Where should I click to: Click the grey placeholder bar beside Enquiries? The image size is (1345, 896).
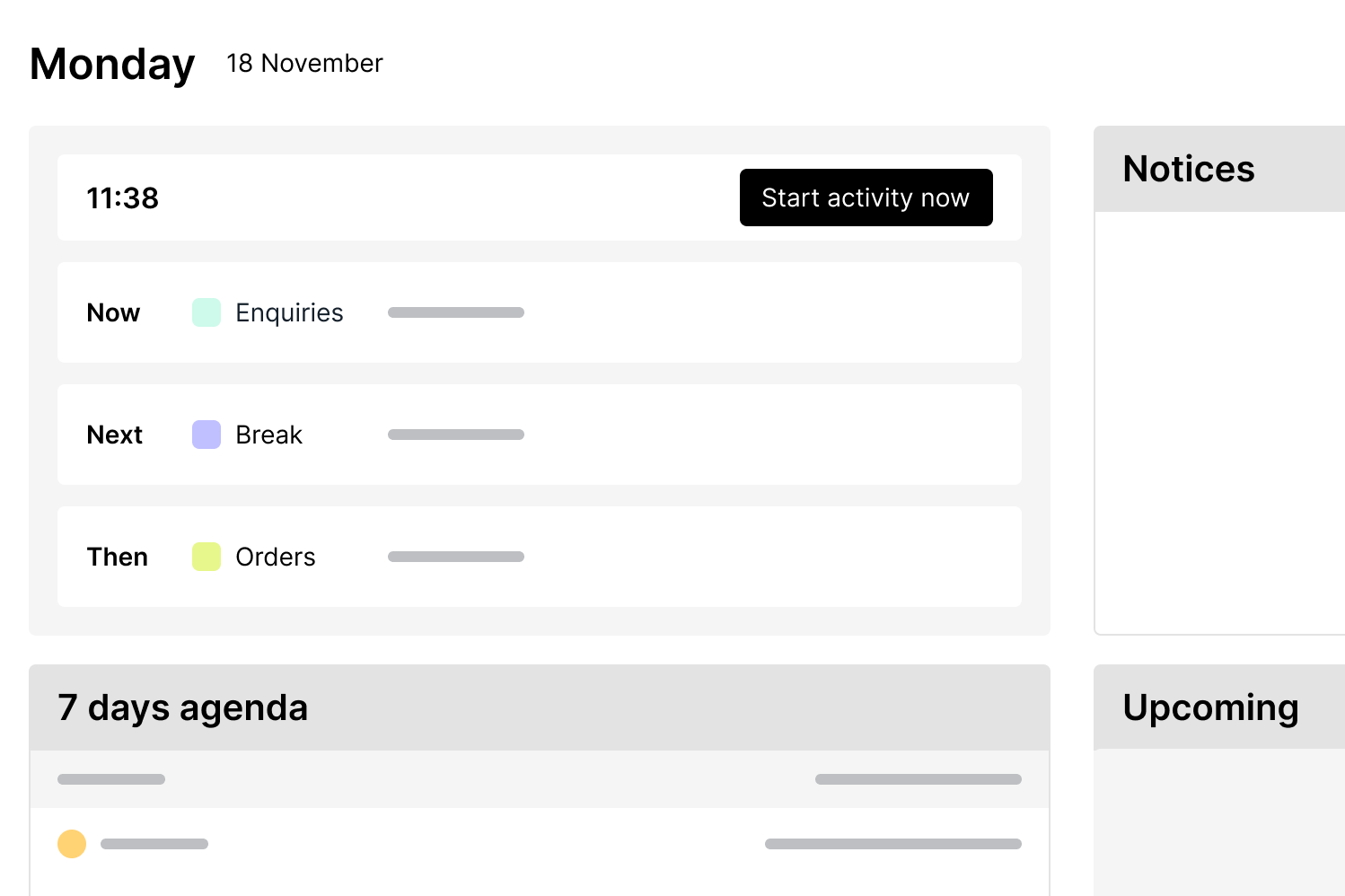456,312
